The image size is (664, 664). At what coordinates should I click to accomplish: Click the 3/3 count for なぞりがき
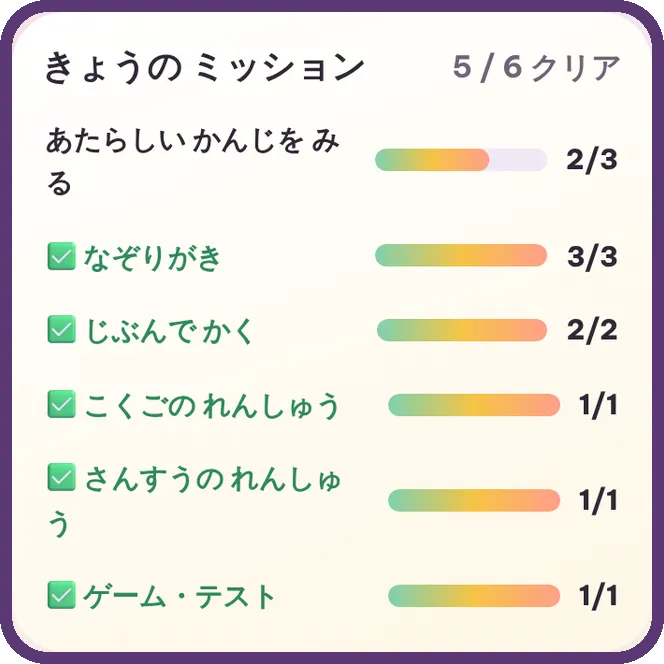[x=592, y=256]
